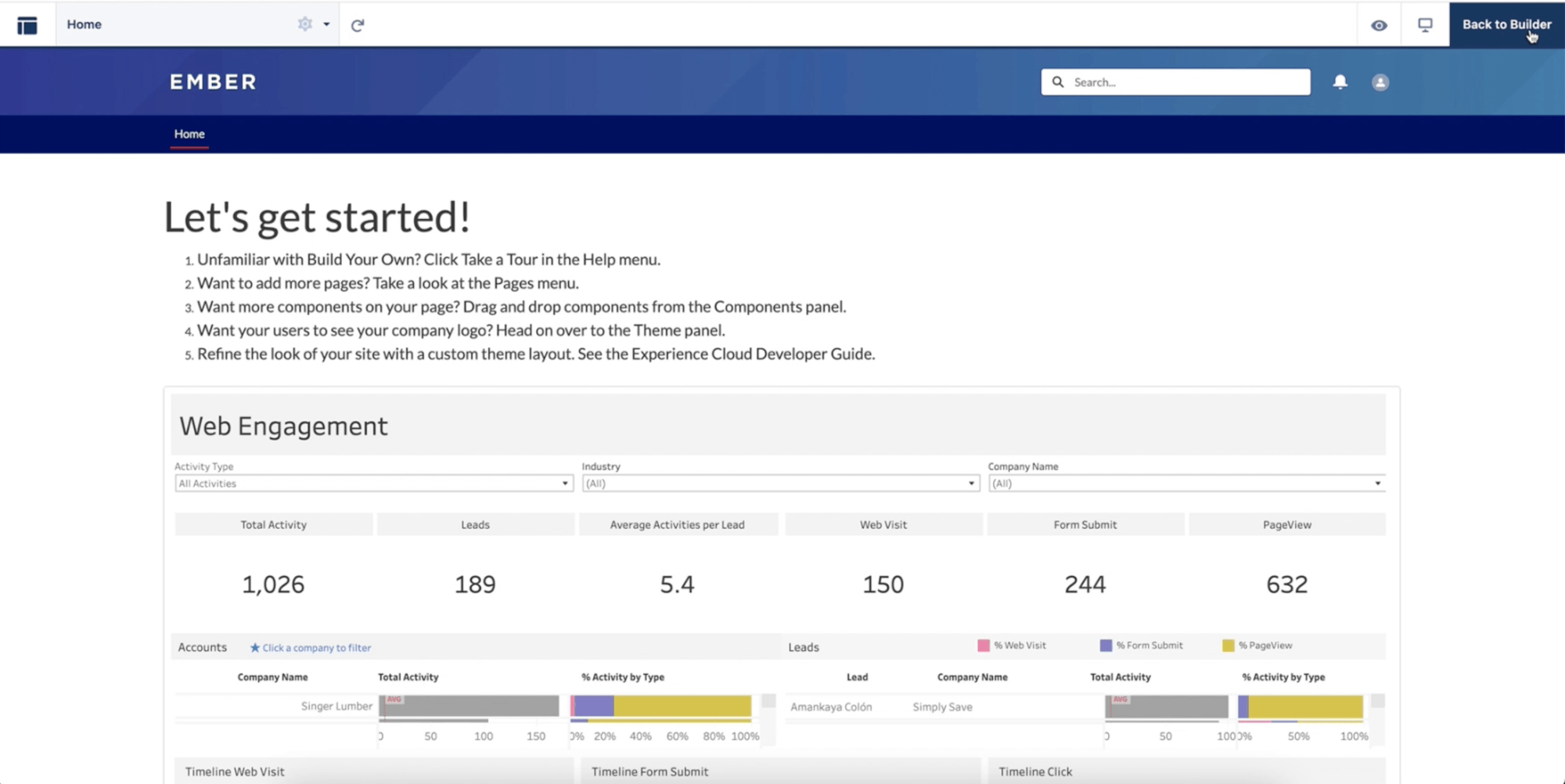Open the user profile avatar icon
Screen dimensions: 1565x784
tap(1380, 82)
